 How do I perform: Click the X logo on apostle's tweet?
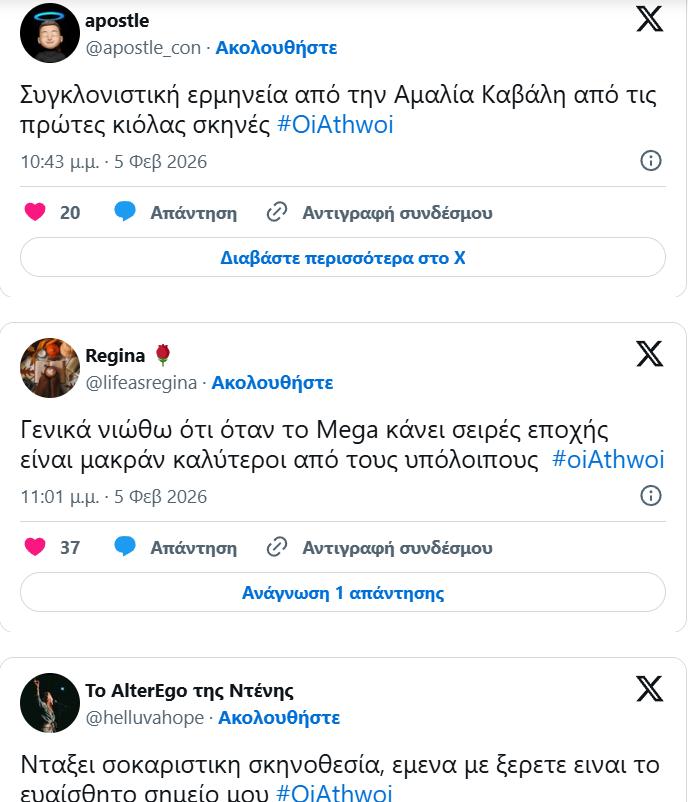click(x=649, y=18)
